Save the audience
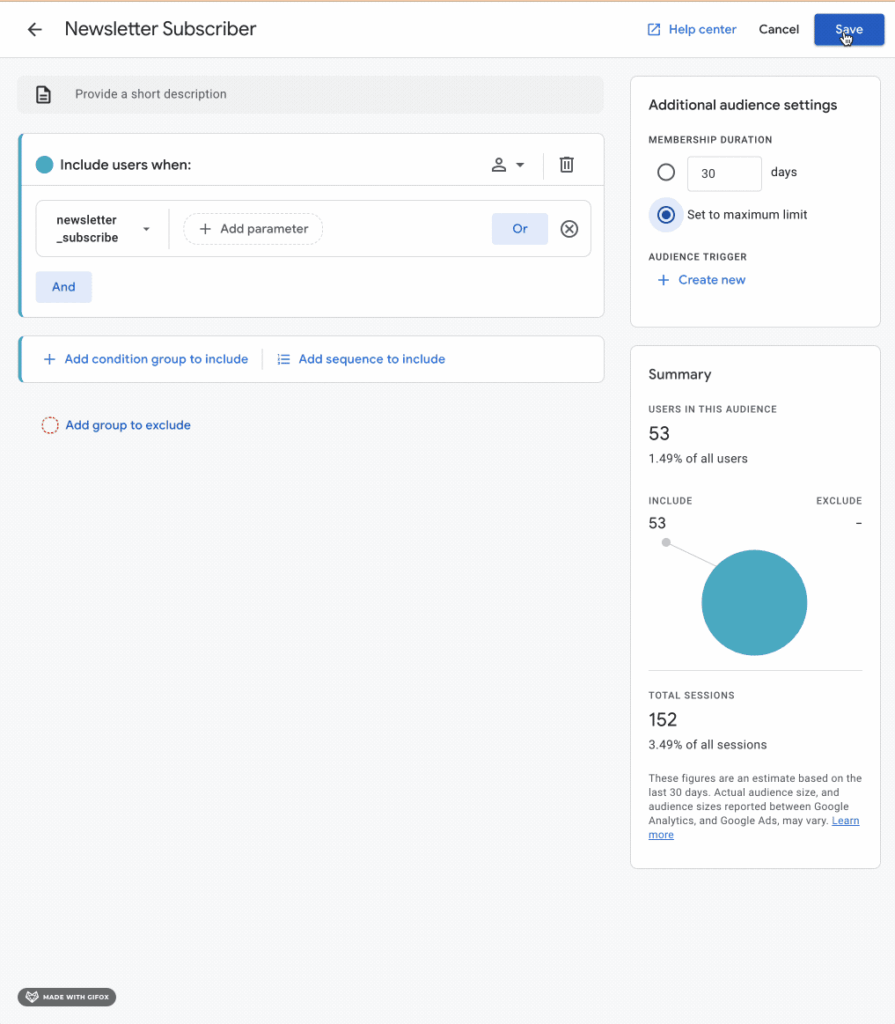The width and height of the screenshot is (895, 1024). pos(848,30)
